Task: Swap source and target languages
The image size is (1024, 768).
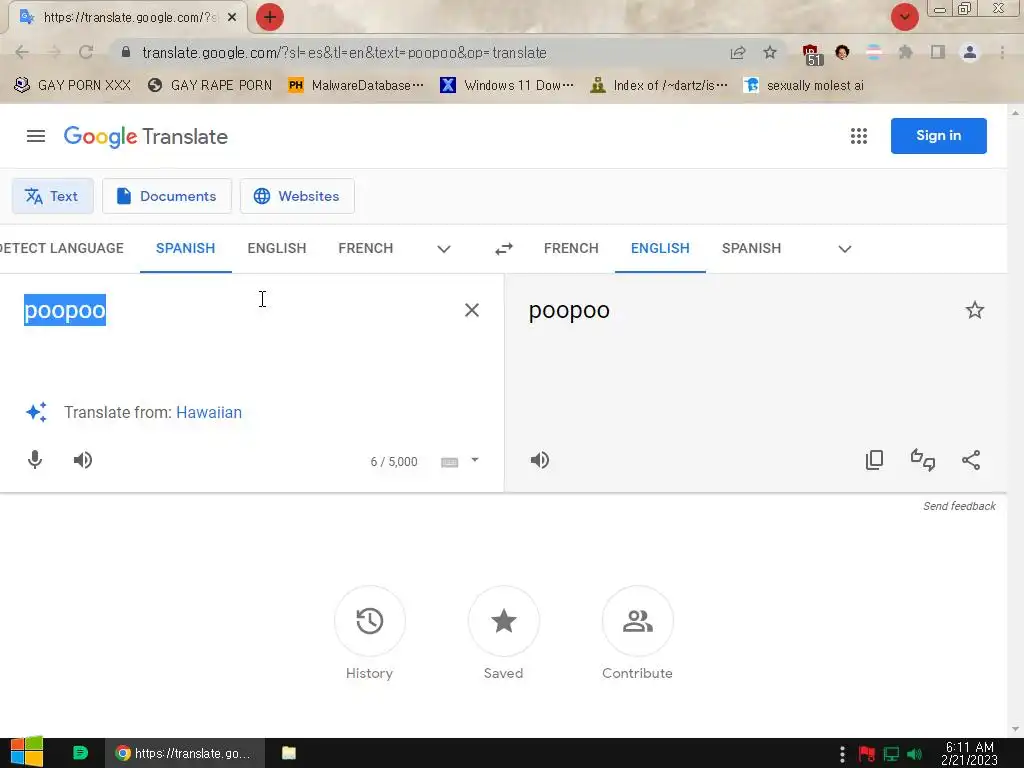Action: pos(504,249)
